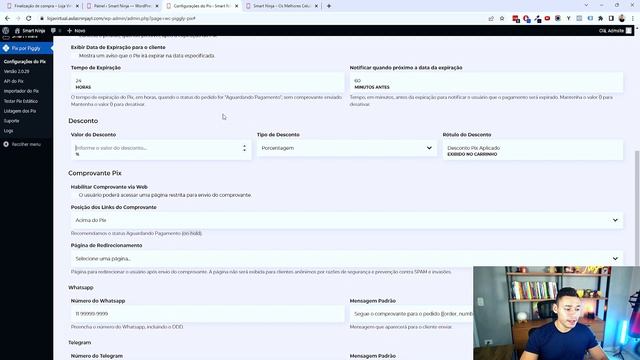Image resolution: width=640 pixels, height=360 pixels.
Task: Click the Pix por Piggly diamond icon
Action: [x=6, y=48]
